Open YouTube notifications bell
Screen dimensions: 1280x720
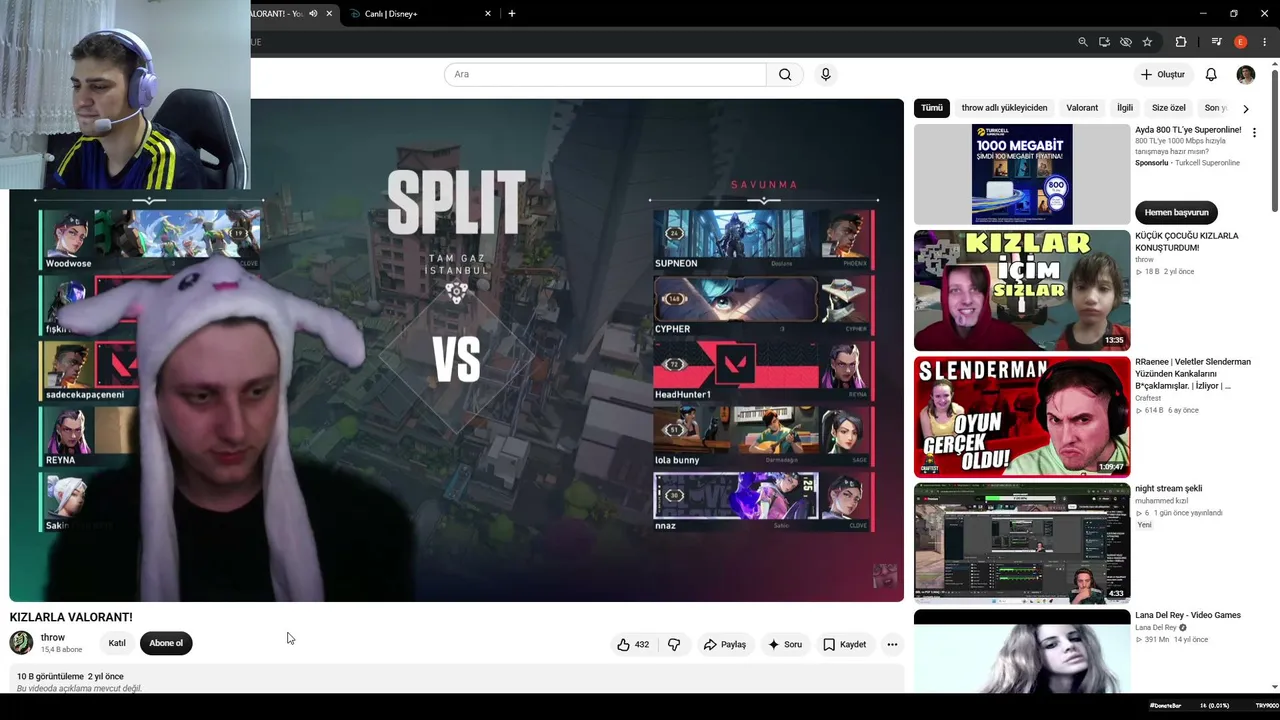click(x=1211, y=74)
